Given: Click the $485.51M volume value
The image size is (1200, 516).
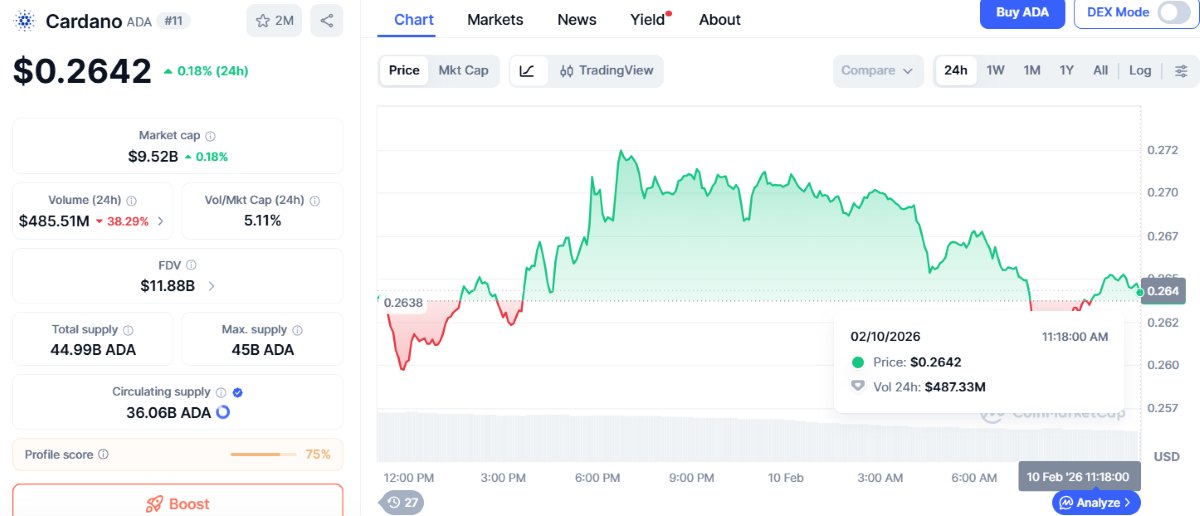Looking at the screenshot, I should pyautogui.click(x=54, y=221).
